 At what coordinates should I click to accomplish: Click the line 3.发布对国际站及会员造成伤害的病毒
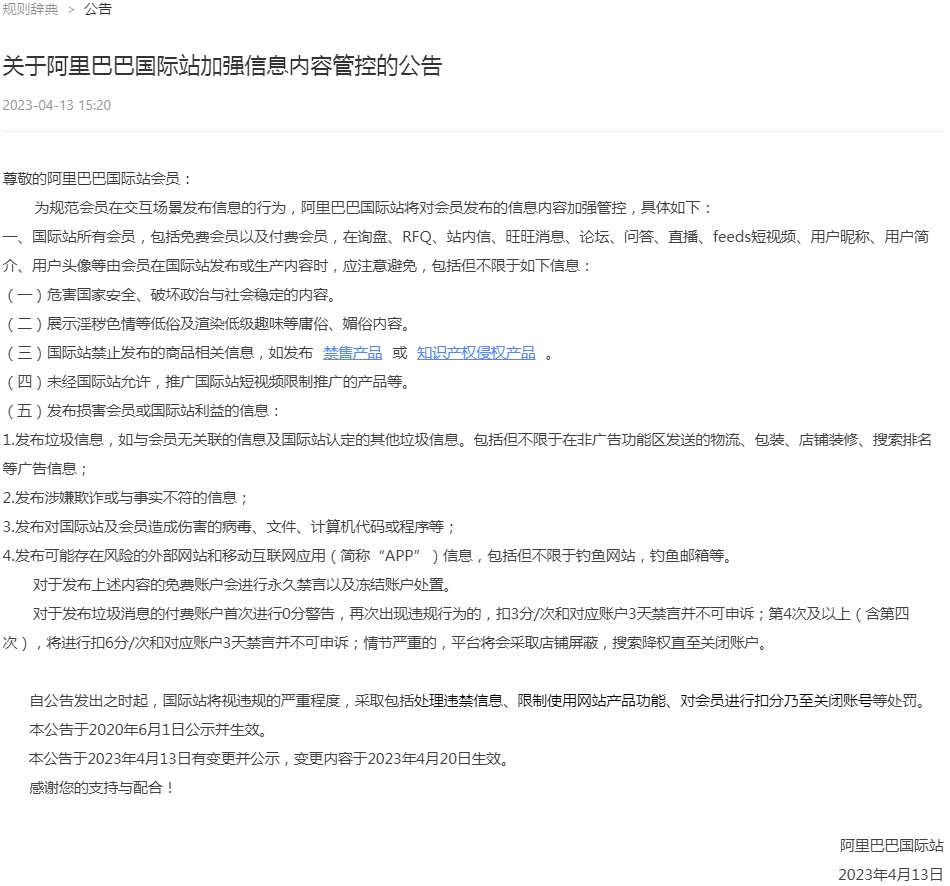229,527
